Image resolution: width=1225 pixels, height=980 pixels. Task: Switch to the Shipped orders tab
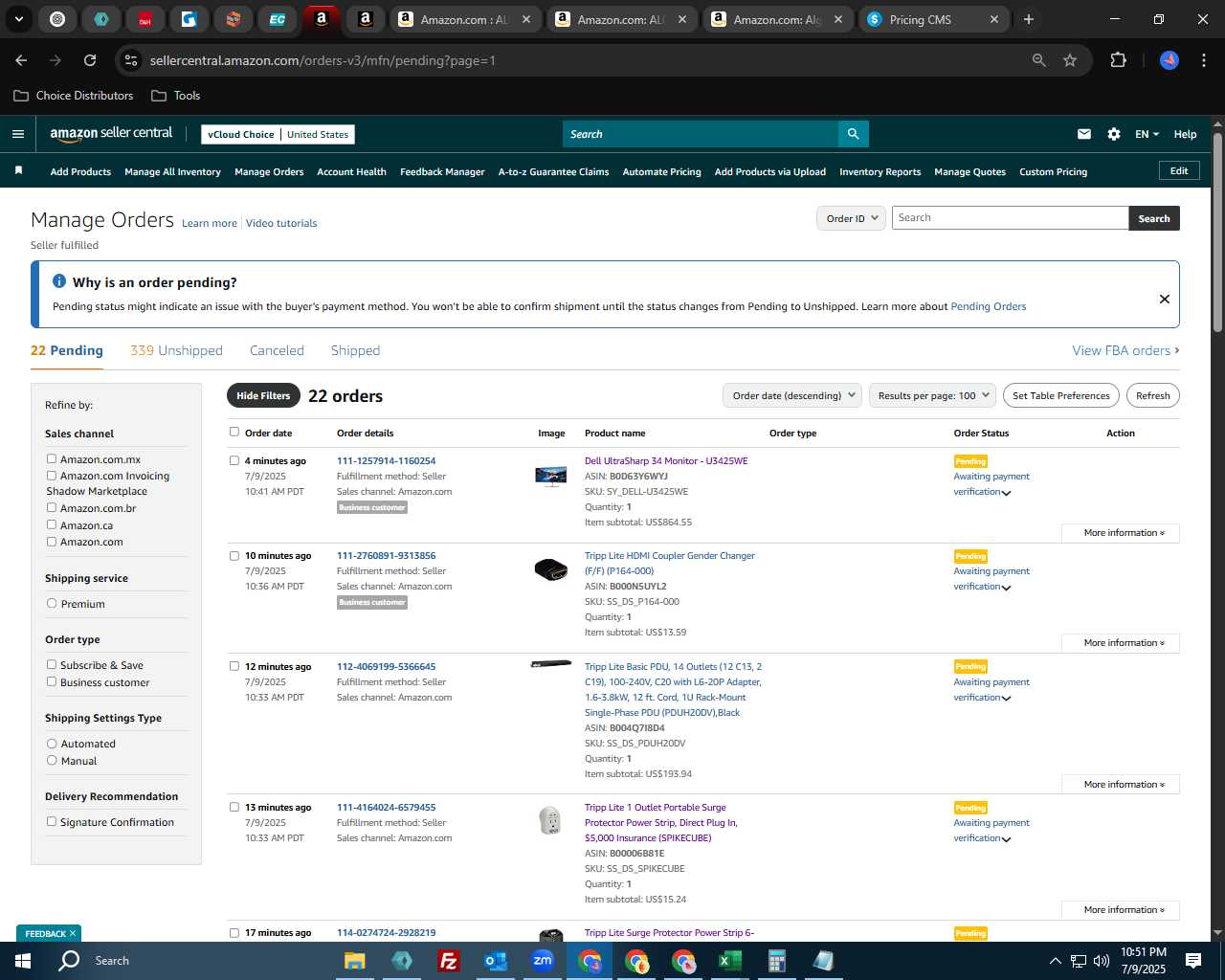pos(355,350)
